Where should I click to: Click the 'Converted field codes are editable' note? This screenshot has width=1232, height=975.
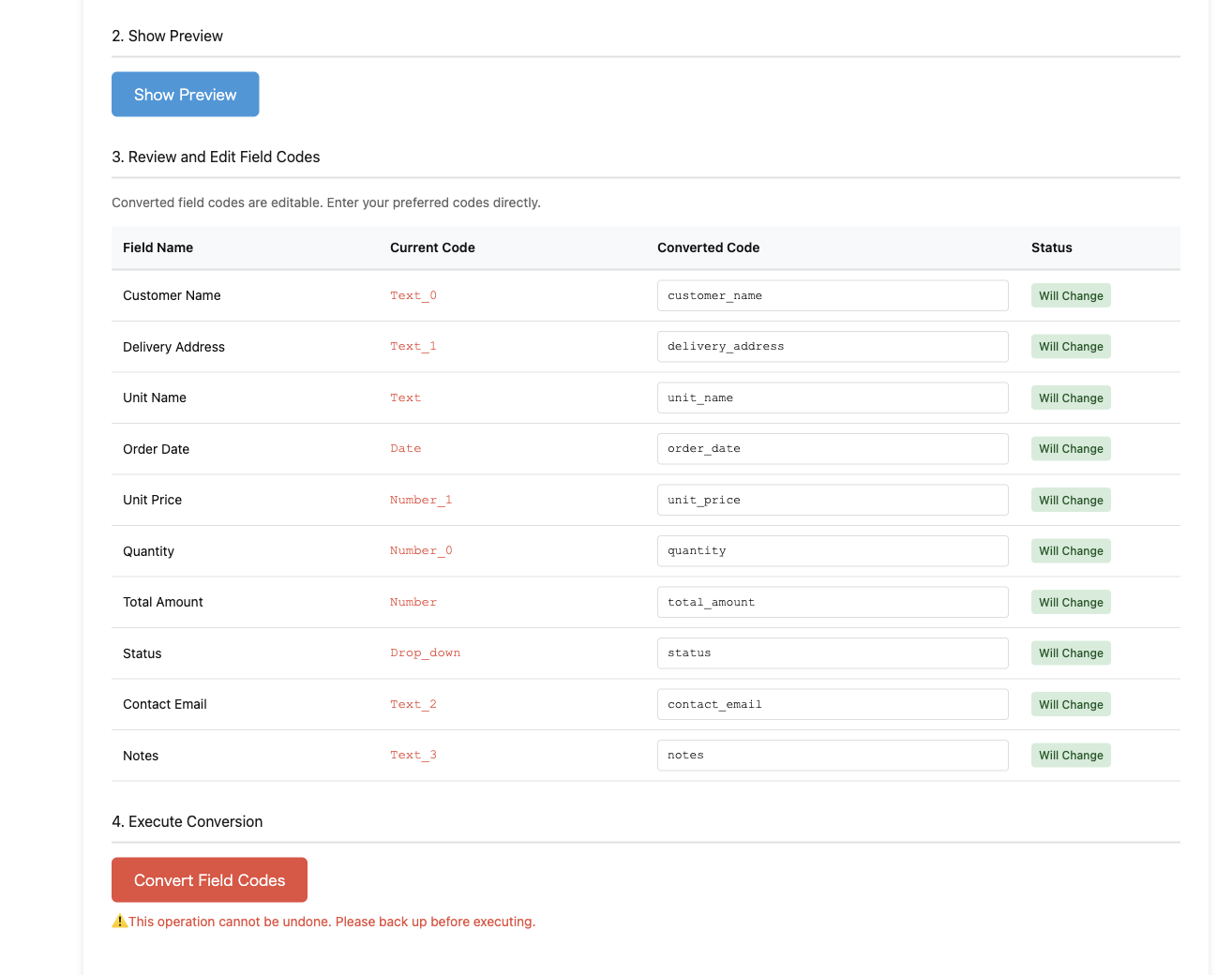pos(326,202)
